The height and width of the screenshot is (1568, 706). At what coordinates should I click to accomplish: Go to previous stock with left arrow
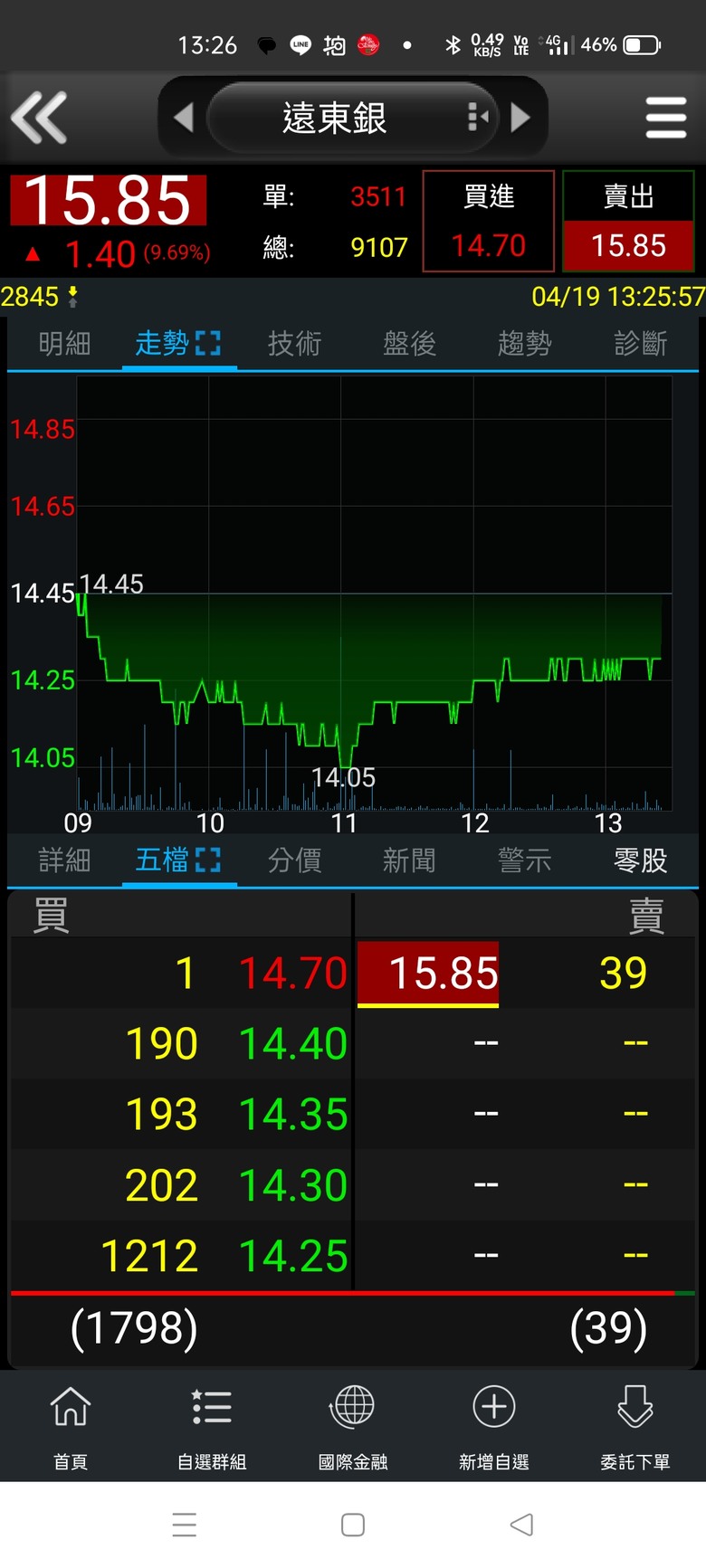[184, 118]
